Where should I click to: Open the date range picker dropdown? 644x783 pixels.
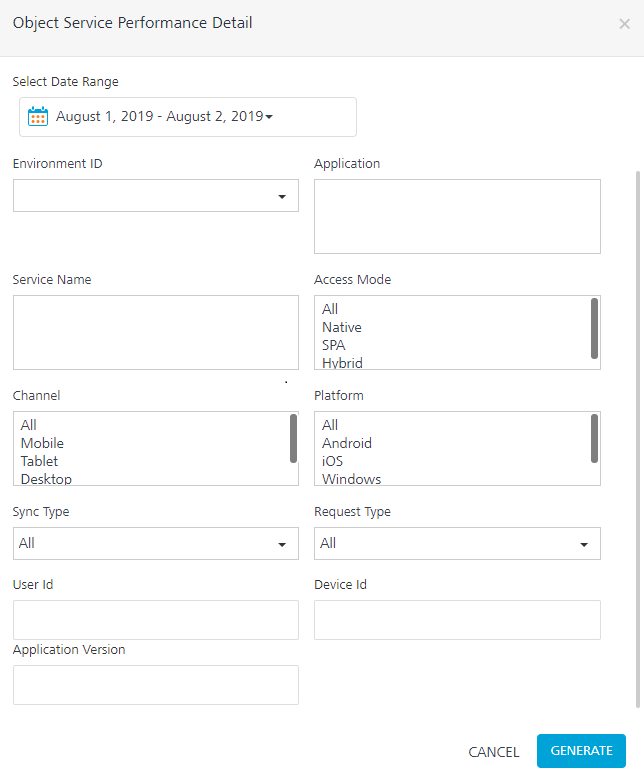point(188,117)
